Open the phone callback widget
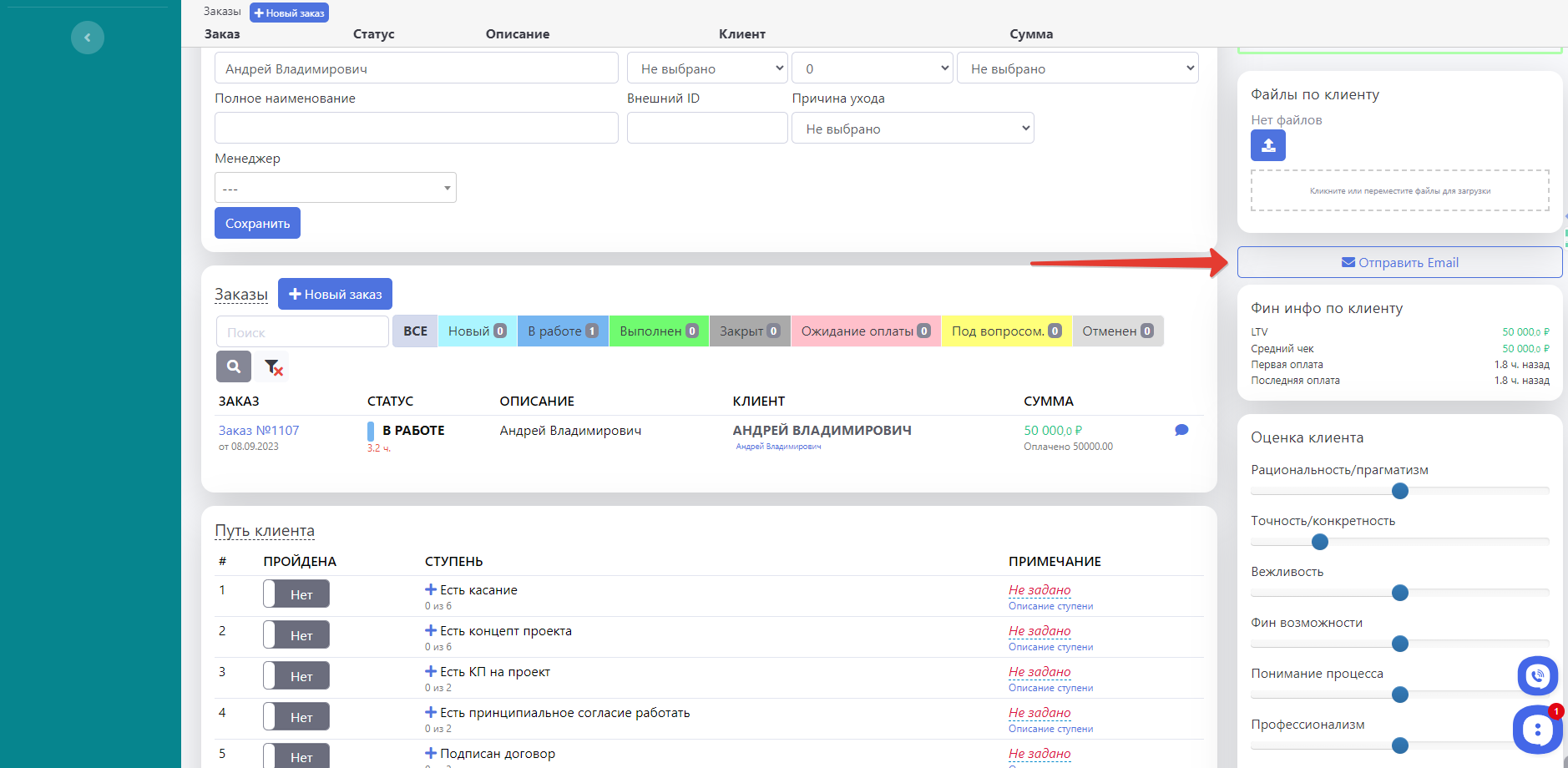Screen dimensions: 1568x768 click(1537, 676)
